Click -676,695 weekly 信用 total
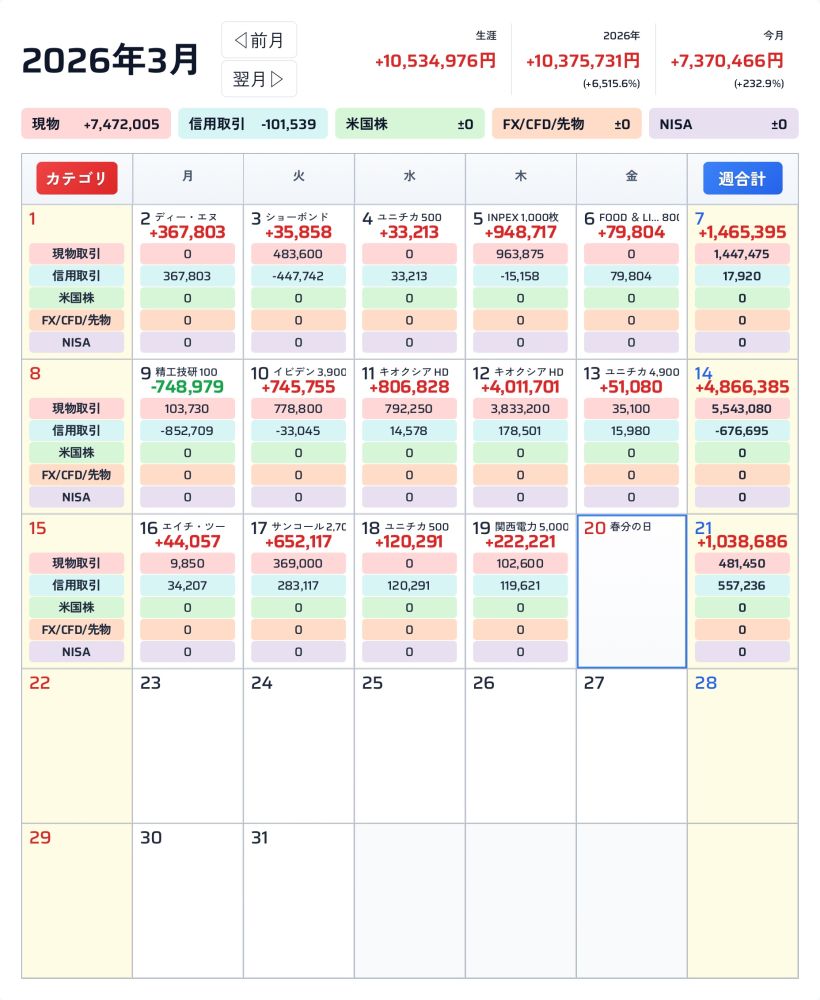 click(742, 431)
